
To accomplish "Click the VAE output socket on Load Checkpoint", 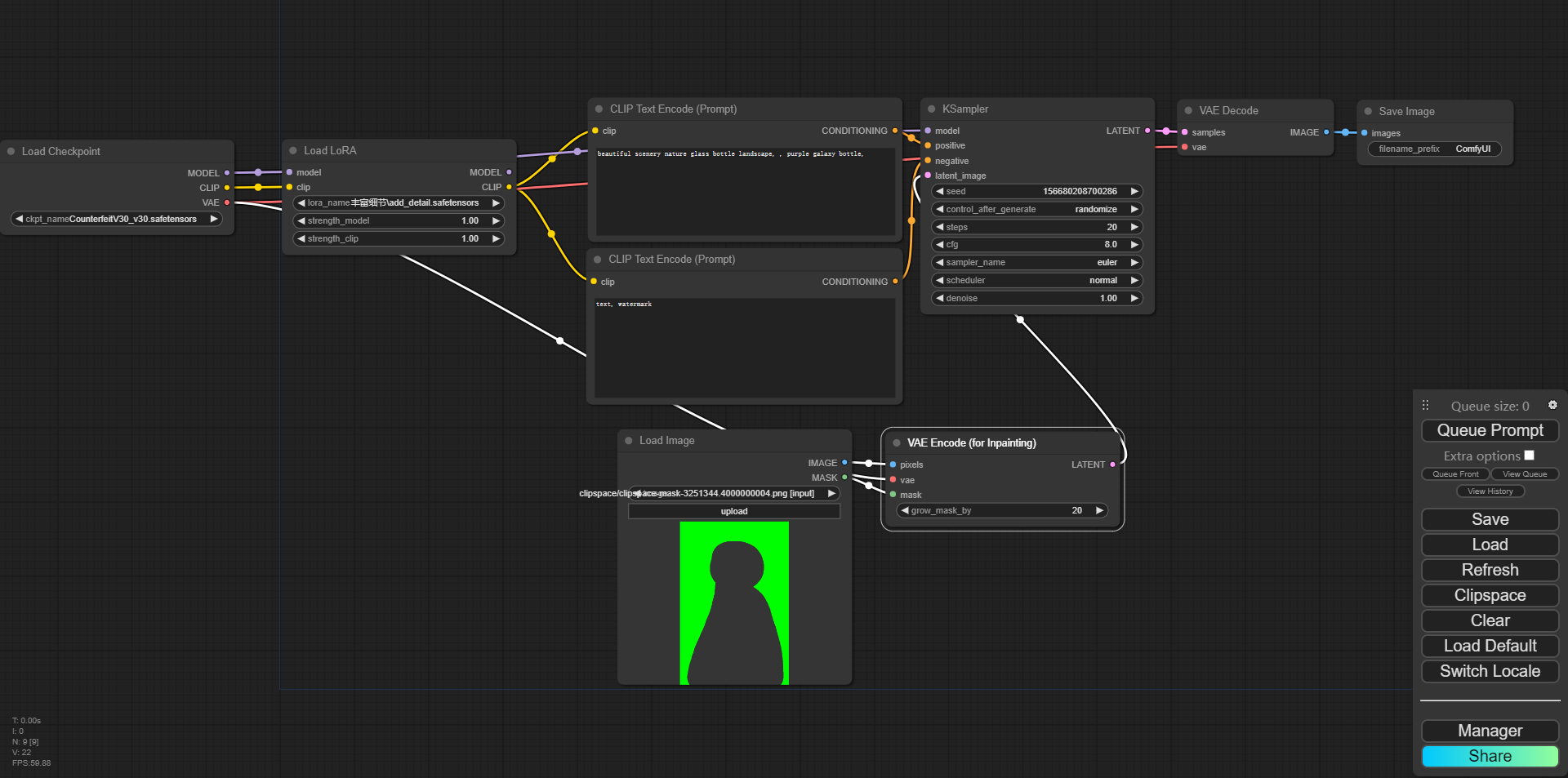I will point(227,202).
